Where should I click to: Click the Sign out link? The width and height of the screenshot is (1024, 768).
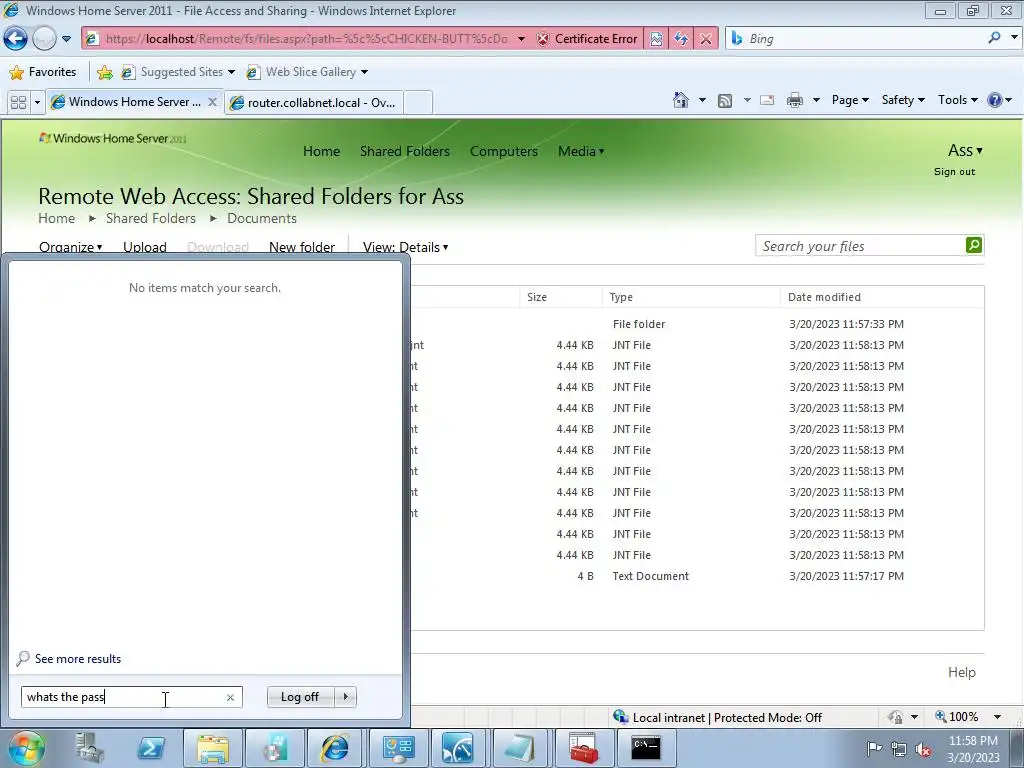click(954, 172)
